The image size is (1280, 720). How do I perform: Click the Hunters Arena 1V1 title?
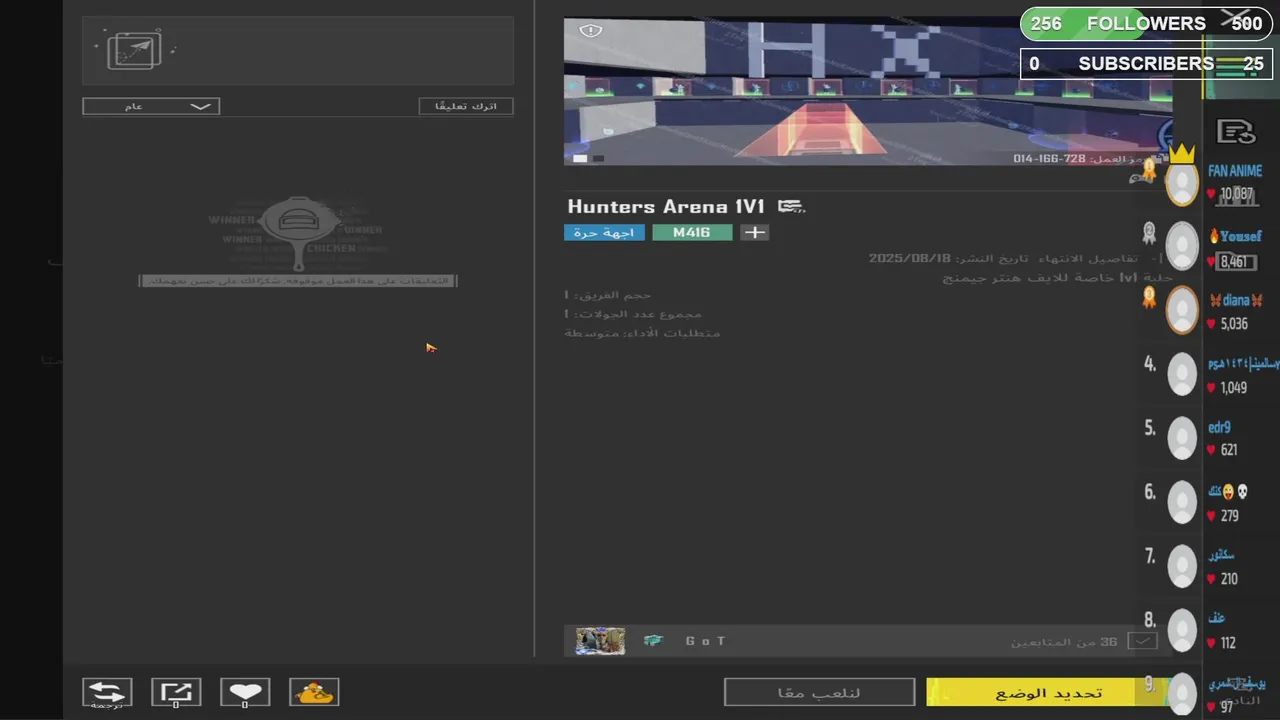pos(666,207)
